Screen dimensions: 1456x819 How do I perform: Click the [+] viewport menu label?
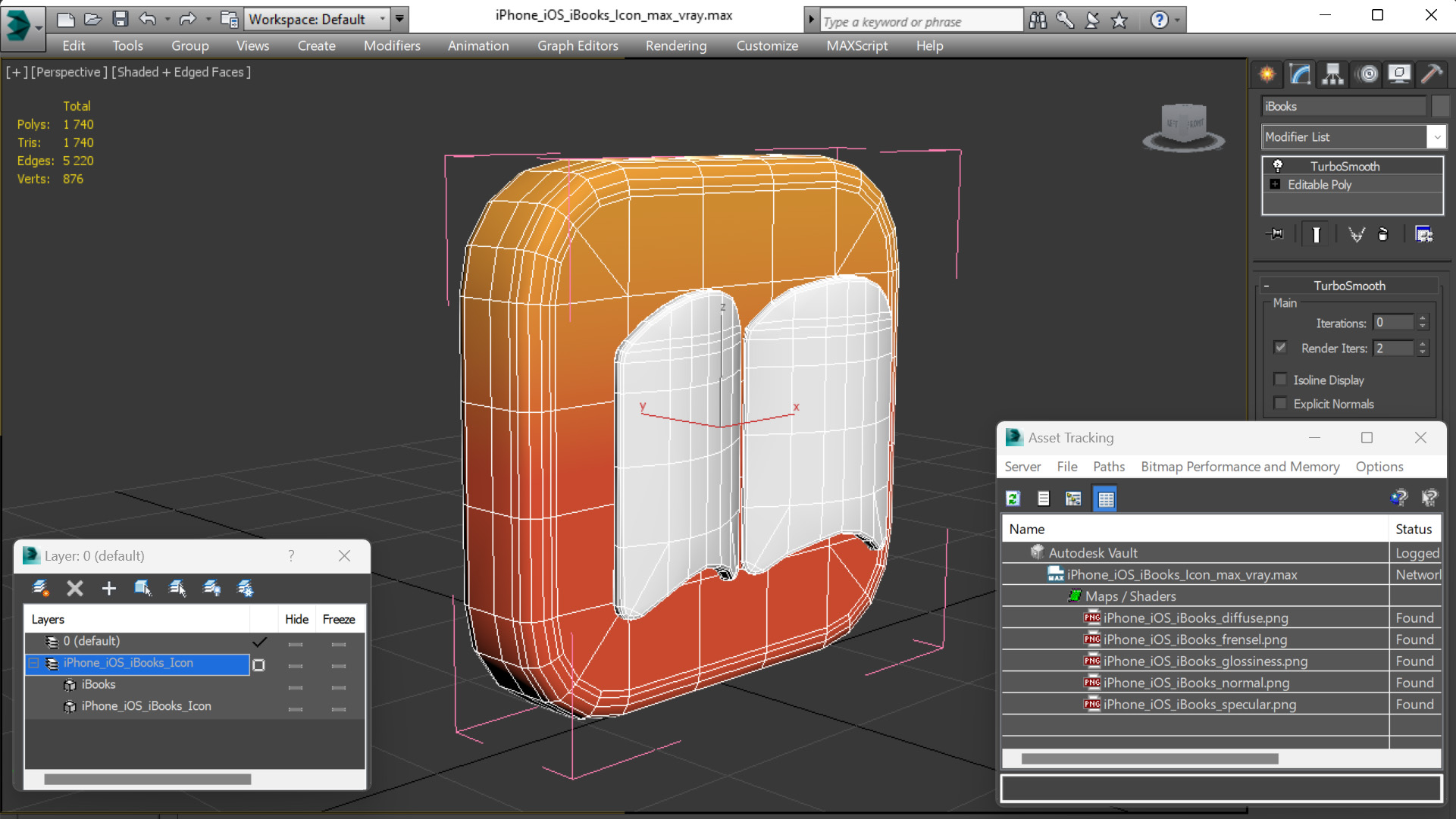tap(17, 72)
